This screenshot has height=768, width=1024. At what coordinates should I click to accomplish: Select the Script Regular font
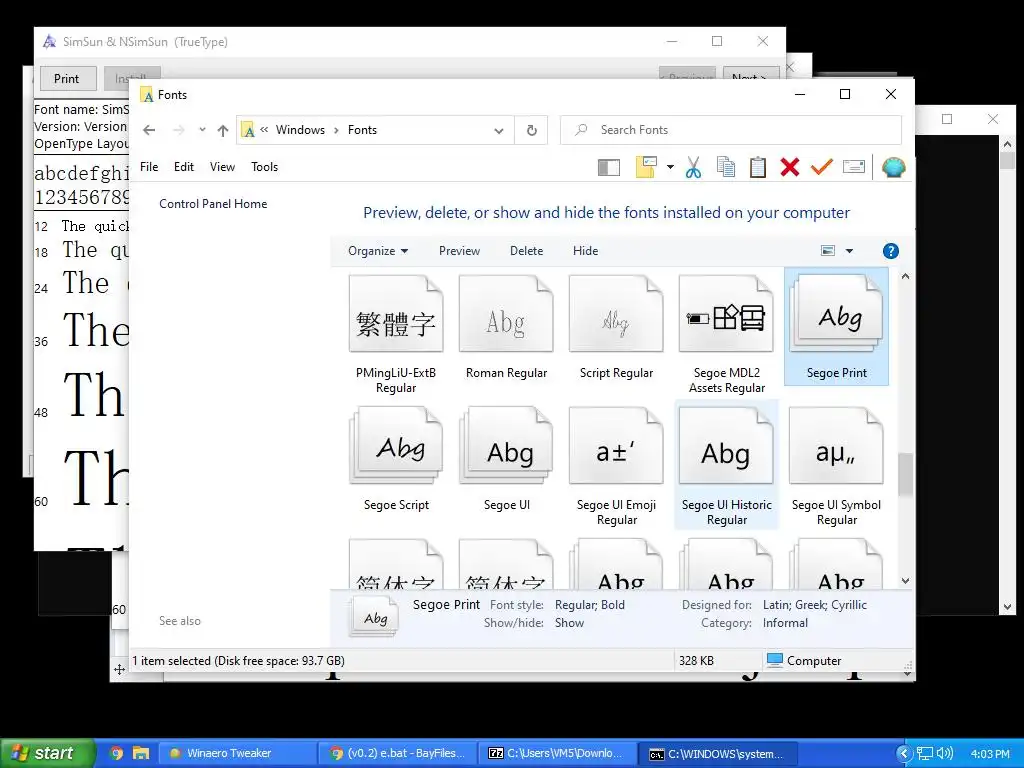point(616,328)
